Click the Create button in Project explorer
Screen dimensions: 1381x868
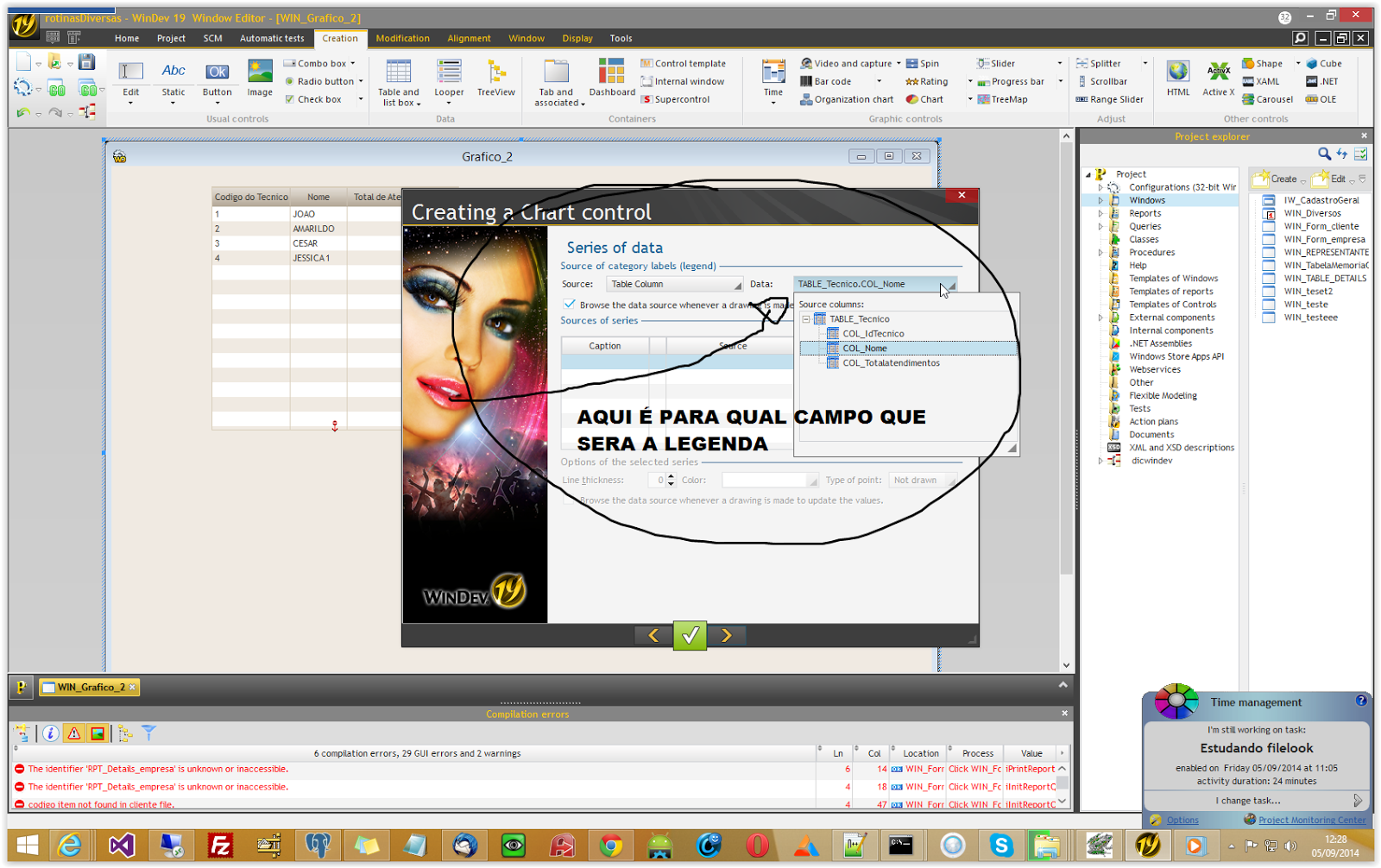click(1277, 179)
